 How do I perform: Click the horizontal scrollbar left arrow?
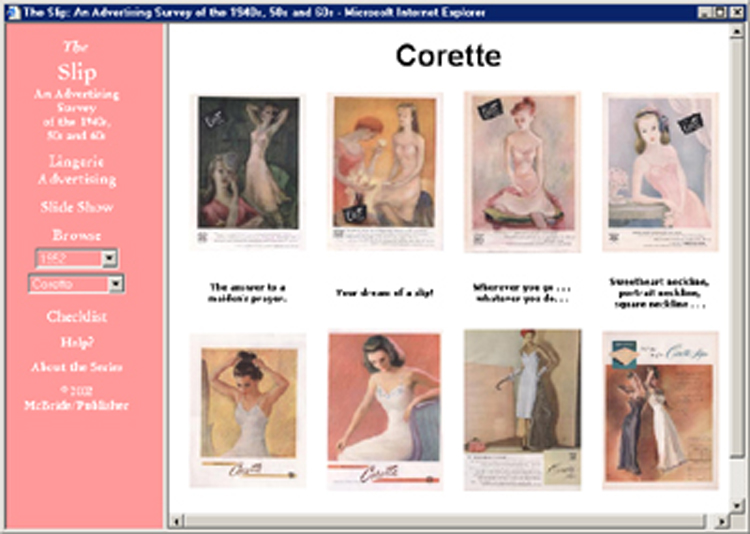[176, 521]
